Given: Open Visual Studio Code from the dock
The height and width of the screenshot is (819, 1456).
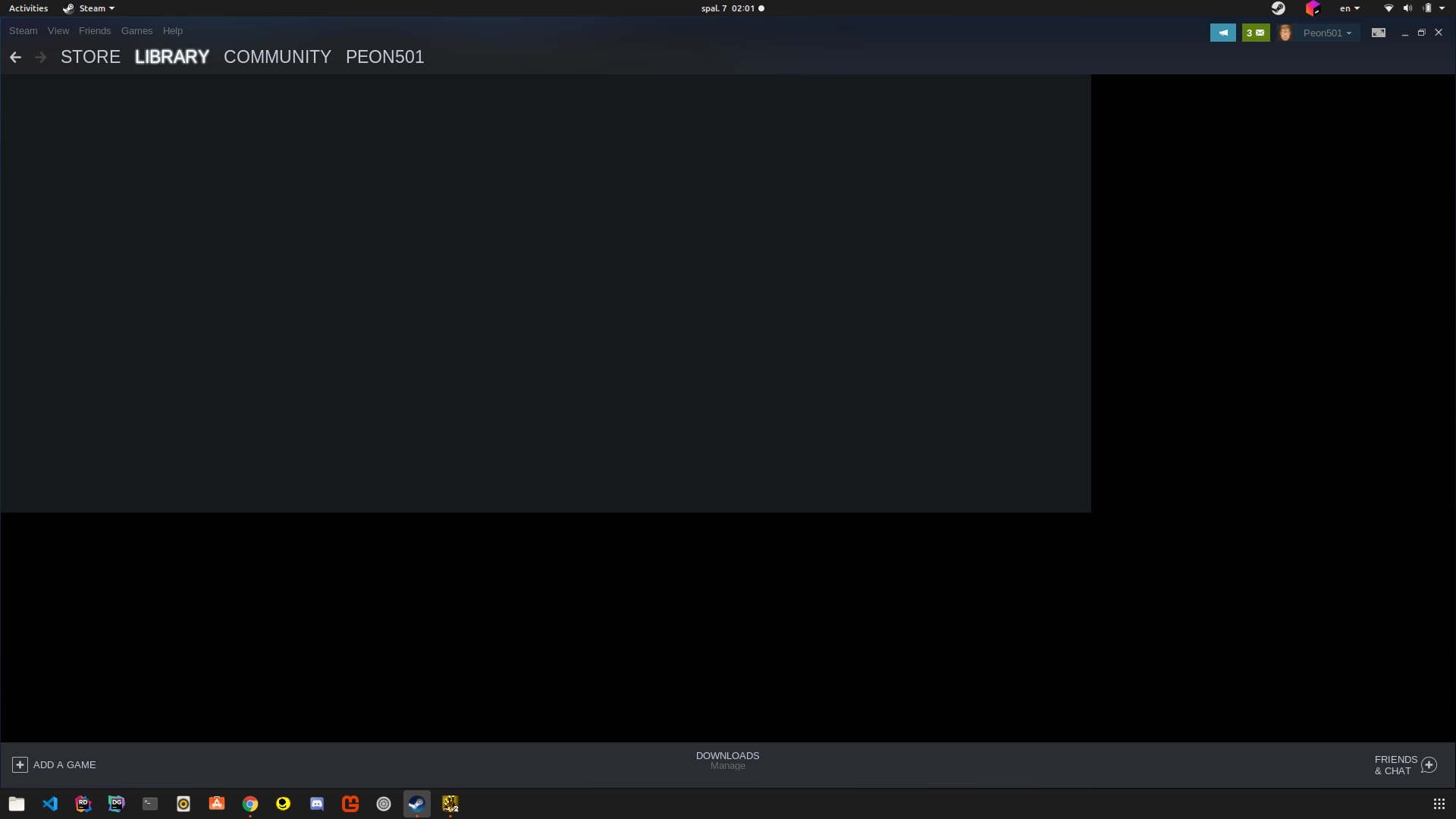Looking at the screenshot, I should [x=49, y=803].
